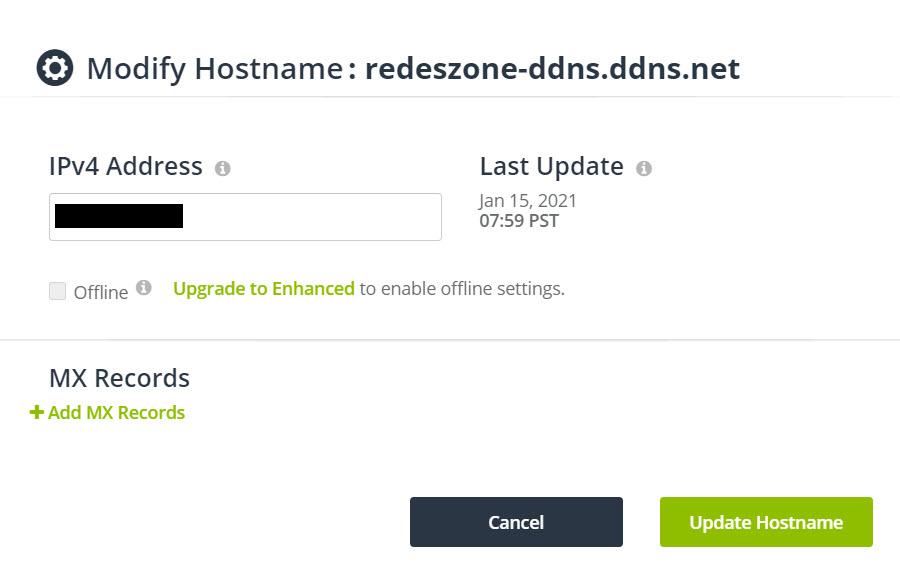Click the MX Records section heading
The height and width of the screenshot is (571, 900).
coord(119,378)
